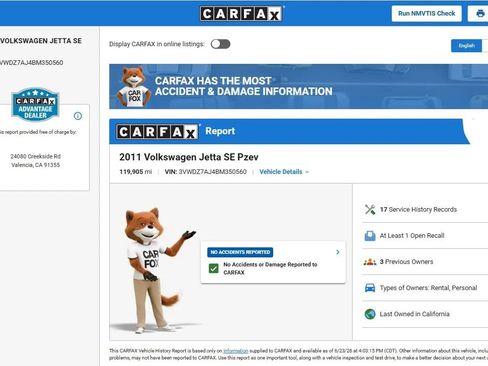This screenshot has height=366, width=488.
Task: Click the CARFAX Report header logo
Action: click(157, 132)
